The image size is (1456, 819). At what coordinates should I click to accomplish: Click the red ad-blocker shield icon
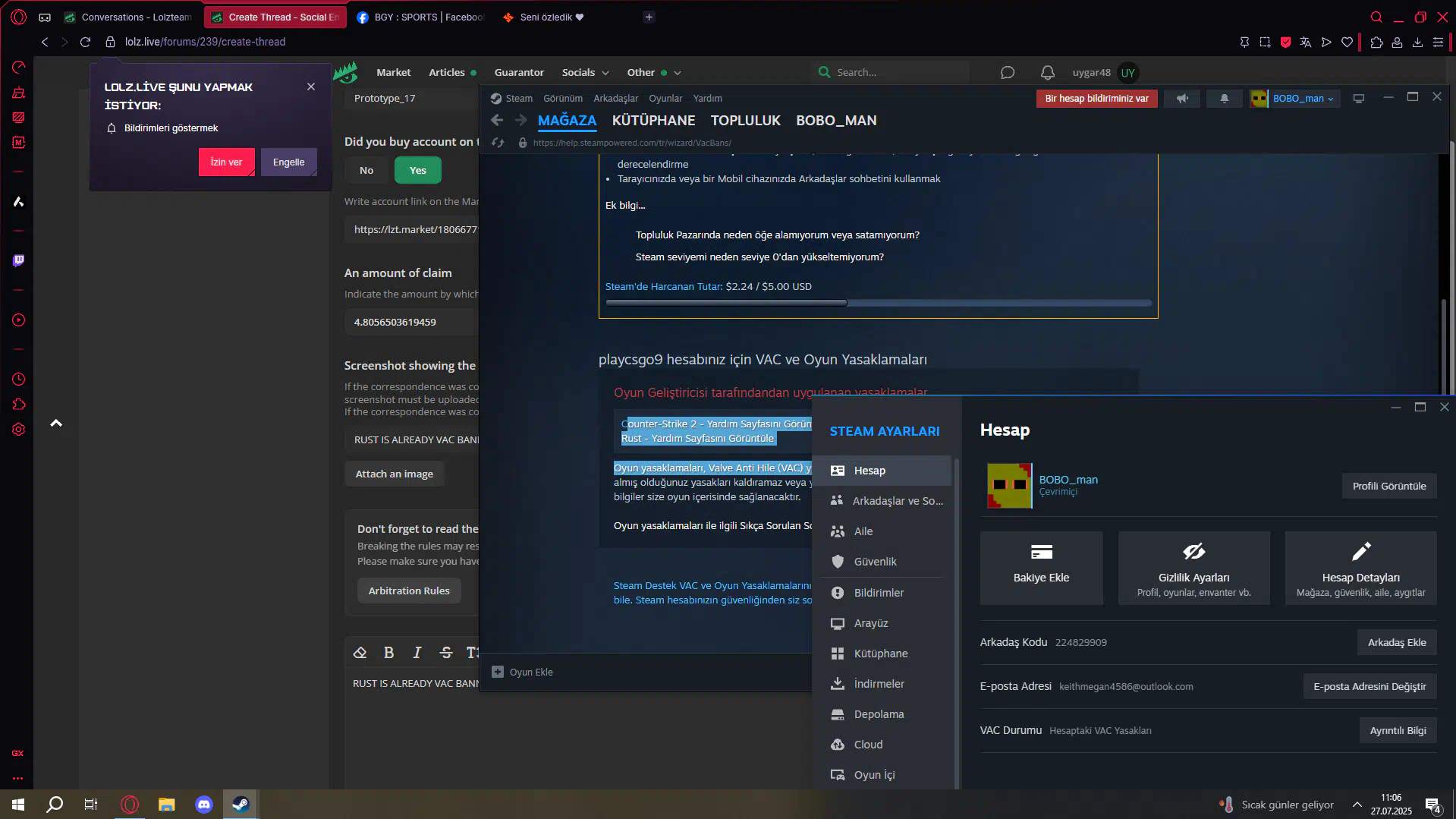point(1285,43)
